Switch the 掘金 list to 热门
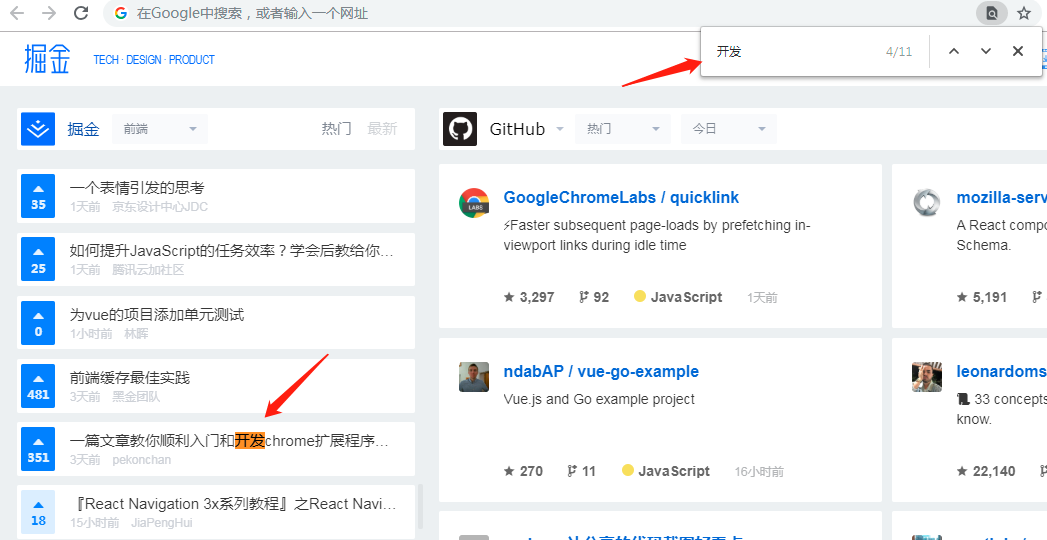This screenshot has height=540, width=1047. click(x=337, y=129)
